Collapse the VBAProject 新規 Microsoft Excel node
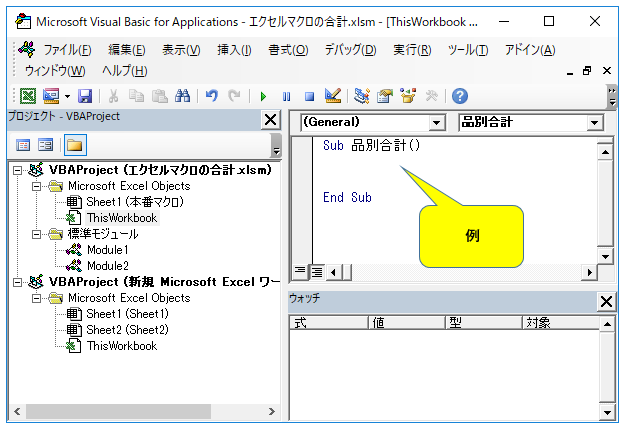Image resolution: width=626 pixels, height=430 pixels. [17, 282]
